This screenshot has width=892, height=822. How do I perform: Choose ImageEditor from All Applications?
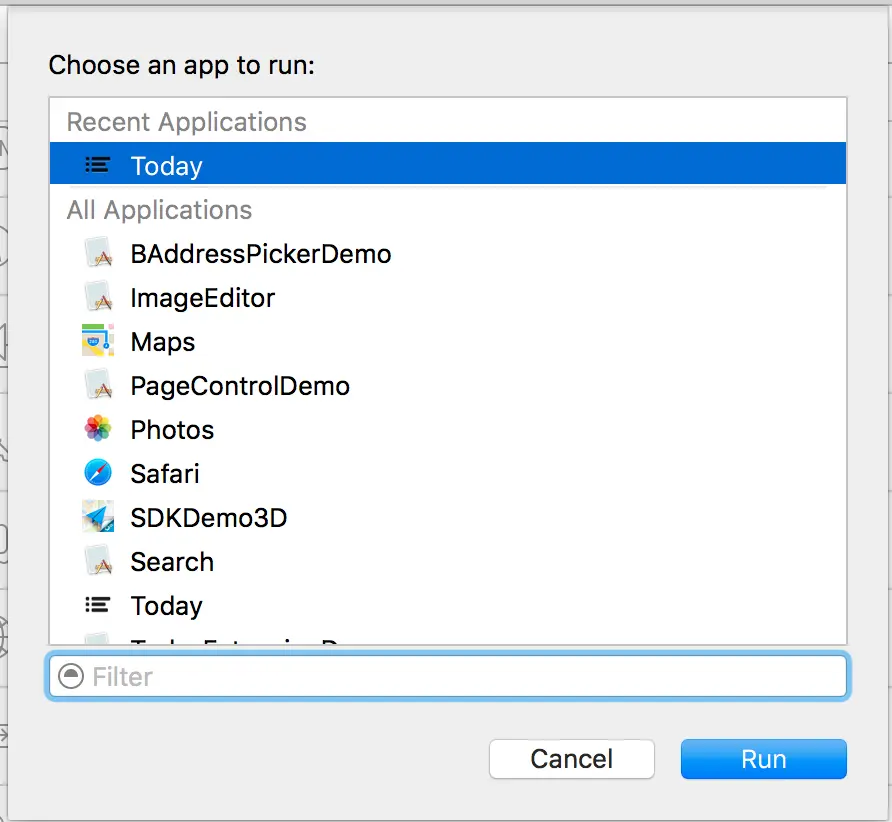(448, 298)
